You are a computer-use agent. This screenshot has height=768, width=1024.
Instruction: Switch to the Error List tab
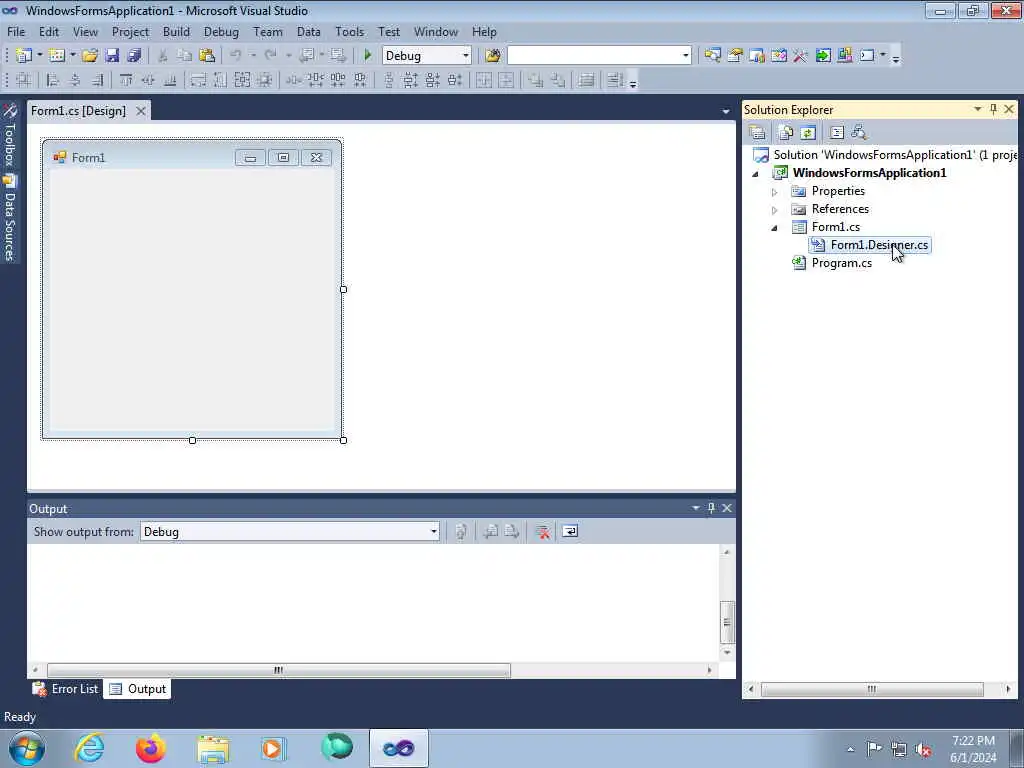tap(65, 689)
